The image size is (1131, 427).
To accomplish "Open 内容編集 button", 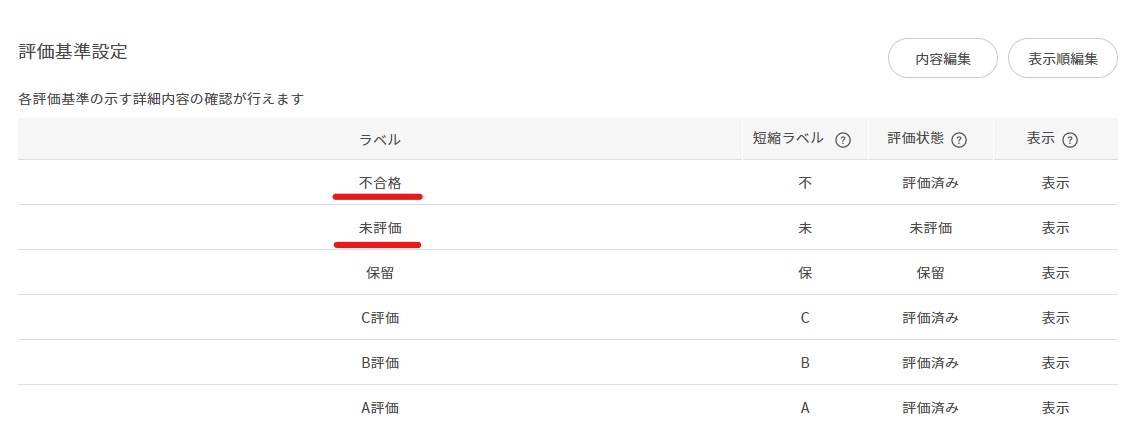I will tap(943, 58).
